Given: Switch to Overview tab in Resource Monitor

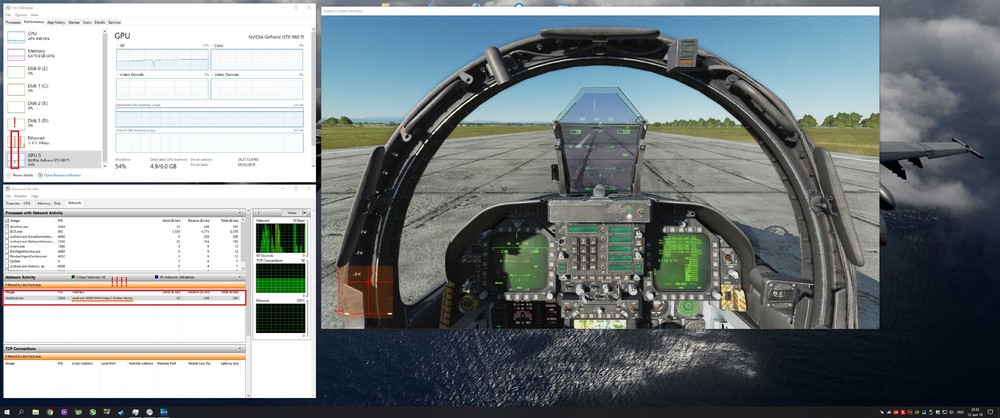Looking at the screenshot, I should [x=13, y=203].
